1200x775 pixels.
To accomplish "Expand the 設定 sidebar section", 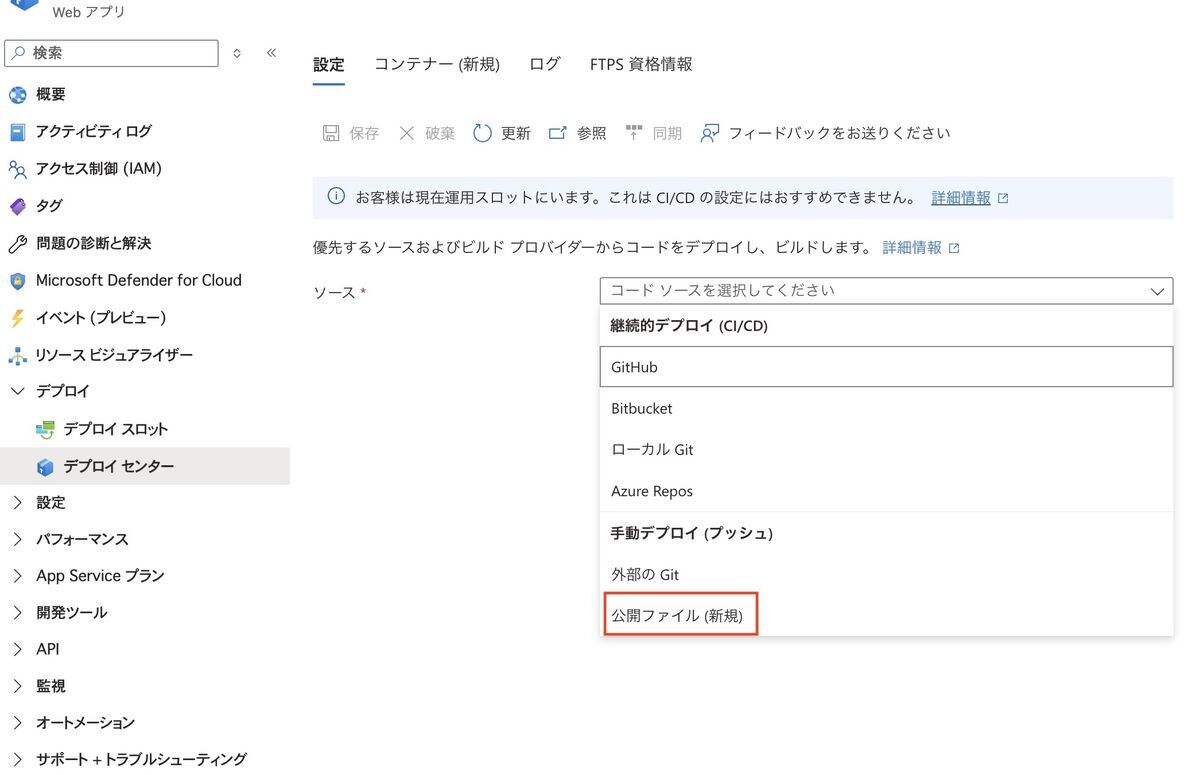I will click(x=17, y=503).
